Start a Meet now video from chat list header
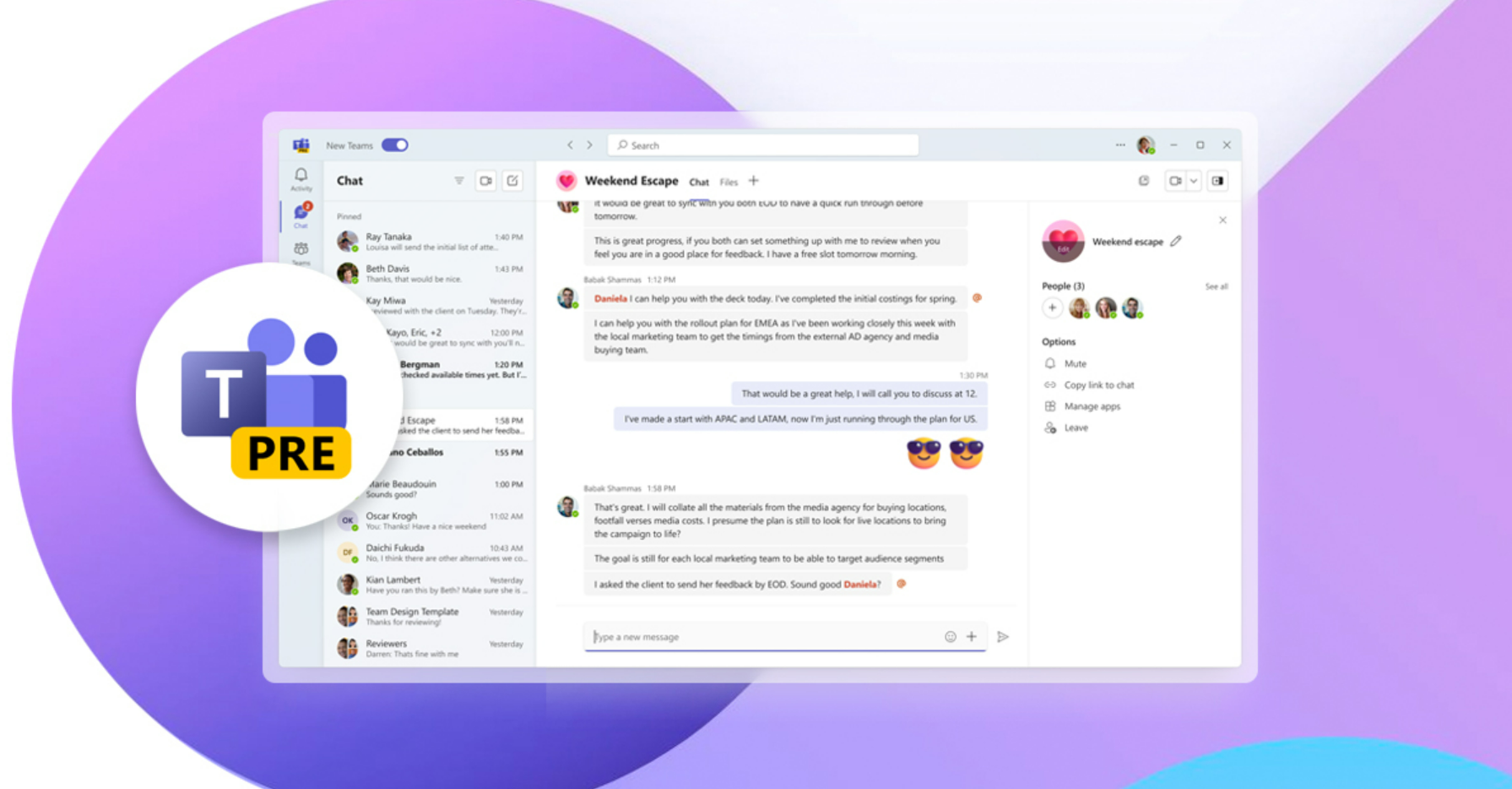Screen dimensions: 1512x789 [x=485, y=181]
